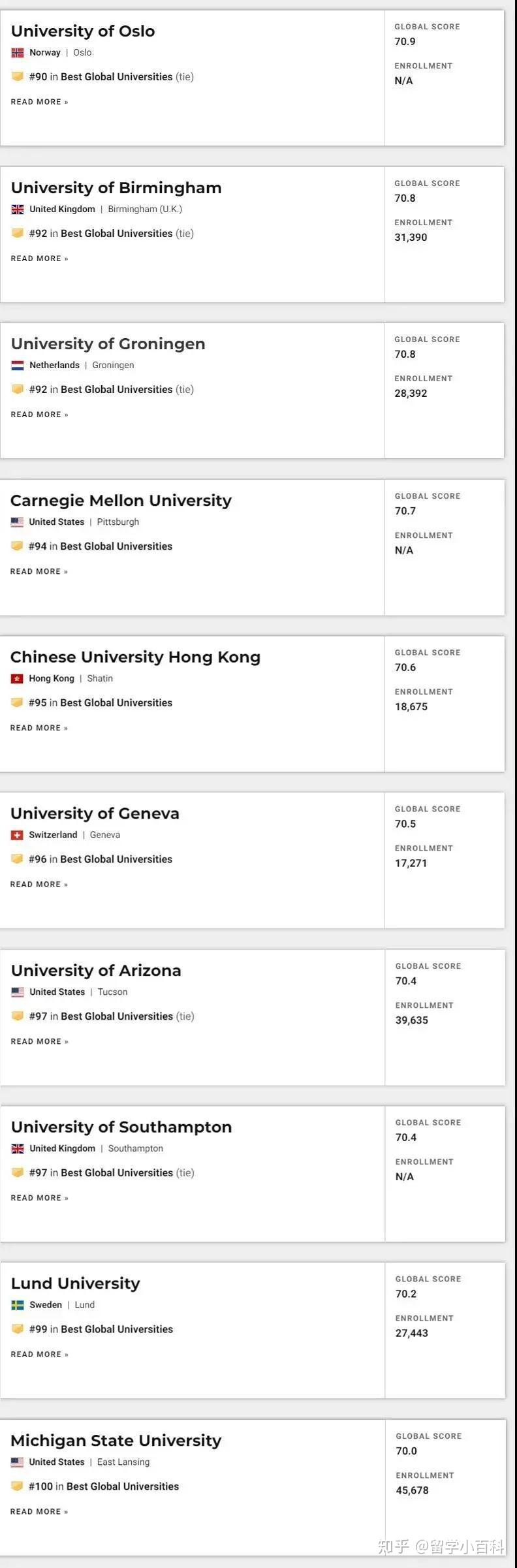
Task: Click ranking badge icon next to #100
Action: 17,1486
